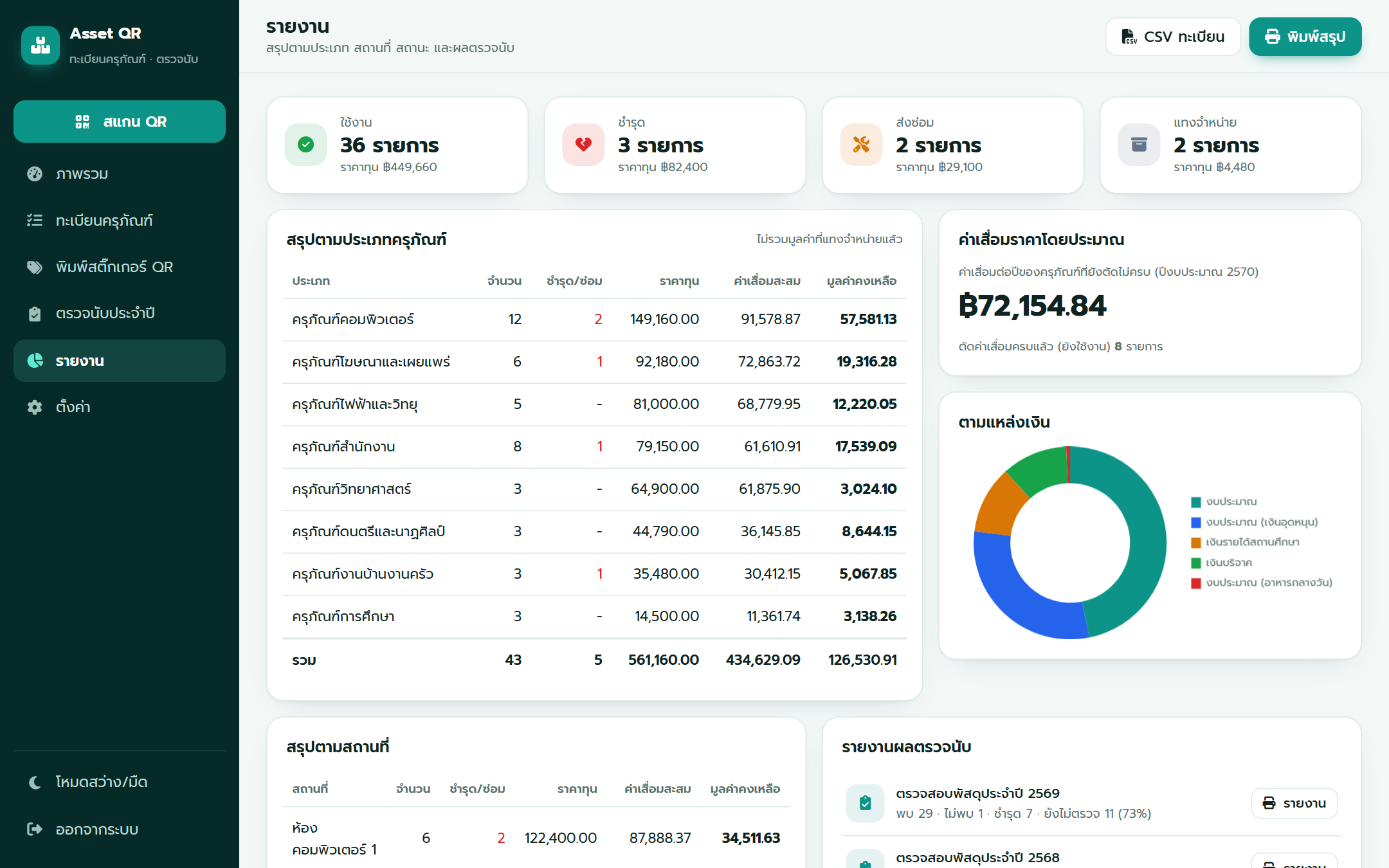Click the ครุภัณฑ์ไฟฟ้าและวิทยุ row
1389x868 pixels.
(594, 404)
